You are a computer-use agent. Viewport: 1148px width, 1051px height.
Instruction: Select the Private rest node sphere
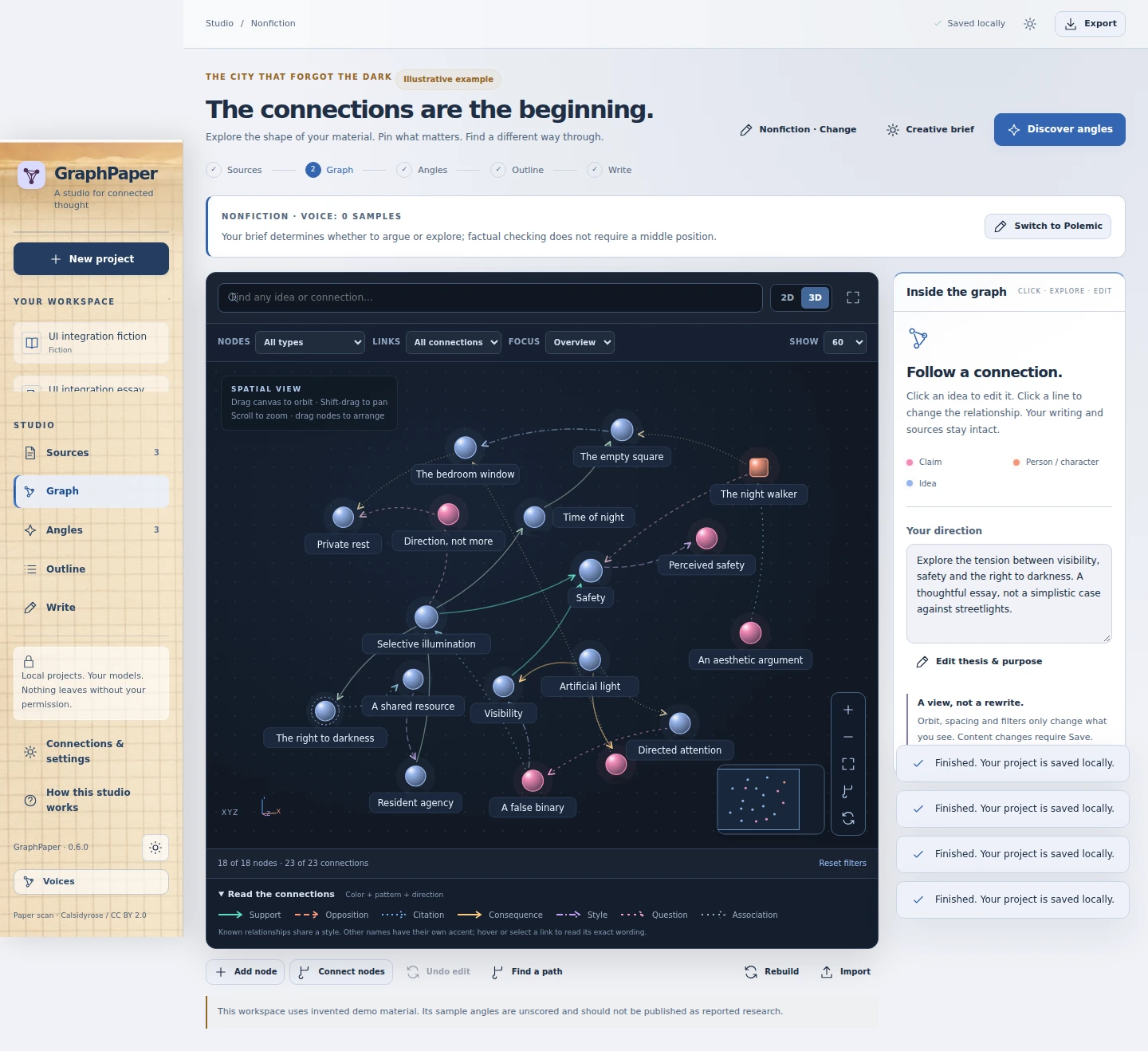[344, 518]
